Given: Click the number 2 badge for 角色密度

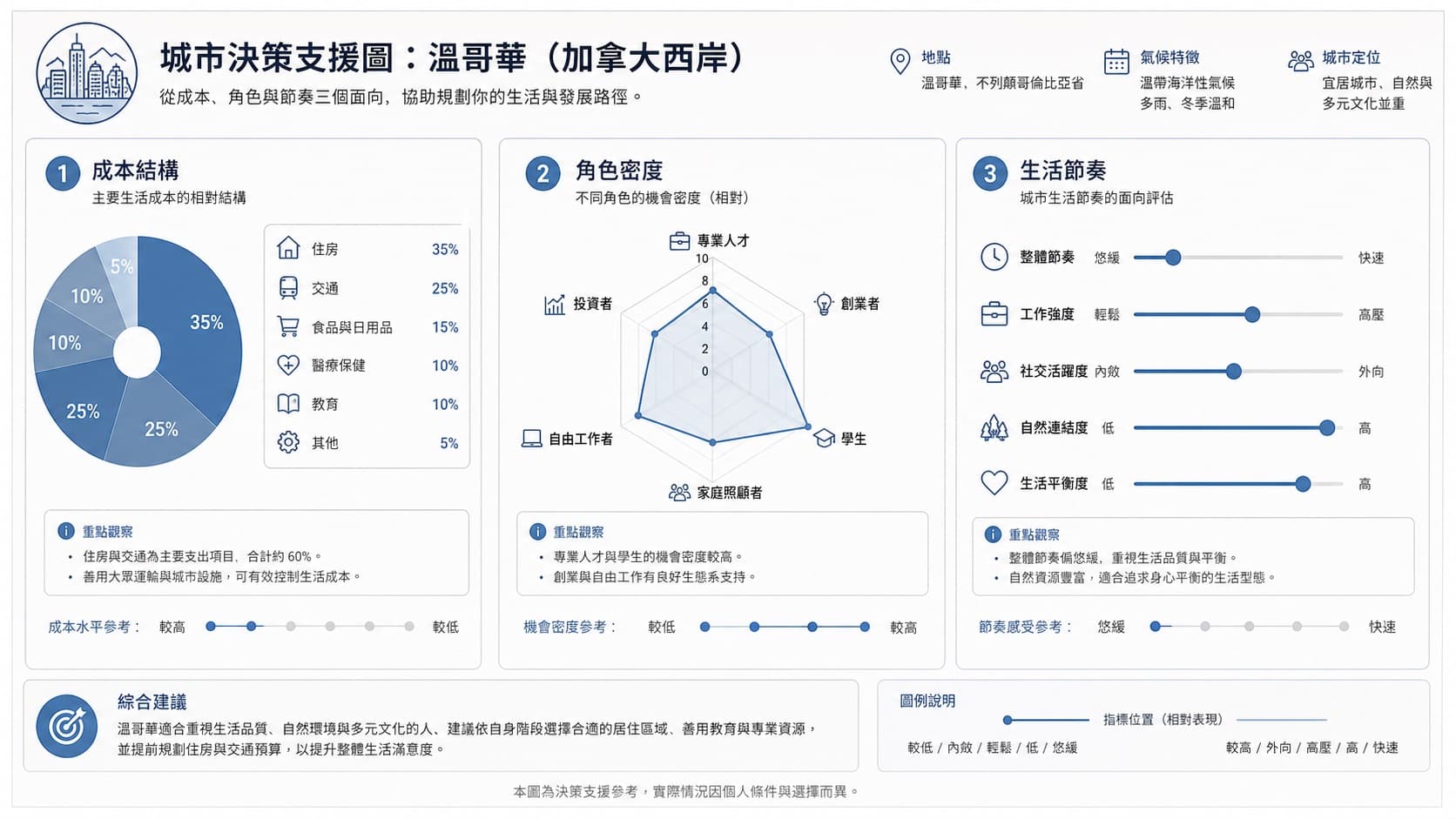Looking at the screenshot, I should [543, 174].
